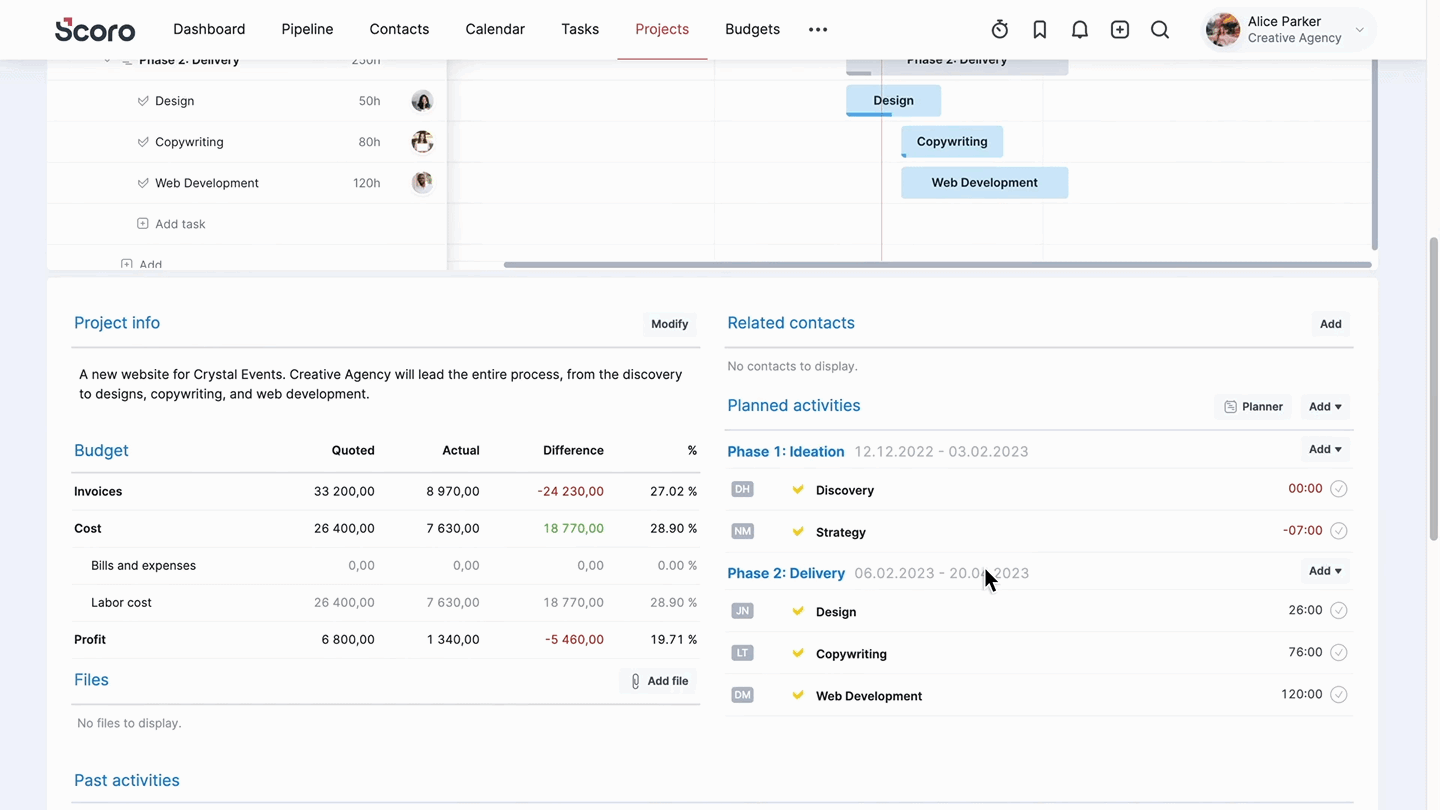Click the Design bar in Gantt chart
Viewport: 1440px width, 810px height.
click(893, 100)
